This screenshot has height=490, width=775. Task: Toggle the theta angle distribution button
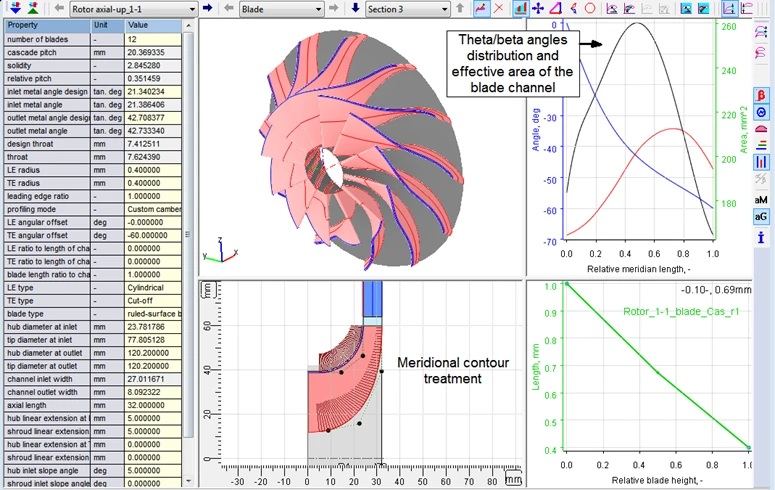761,112
